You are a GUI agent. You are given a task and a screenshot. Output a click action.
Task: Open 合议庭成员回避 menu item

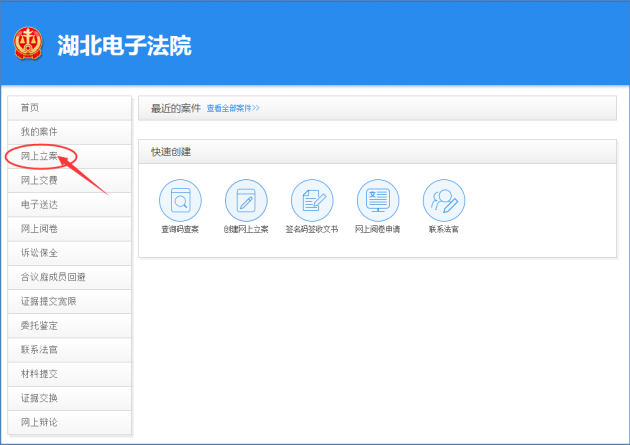[x=69, y=277]
